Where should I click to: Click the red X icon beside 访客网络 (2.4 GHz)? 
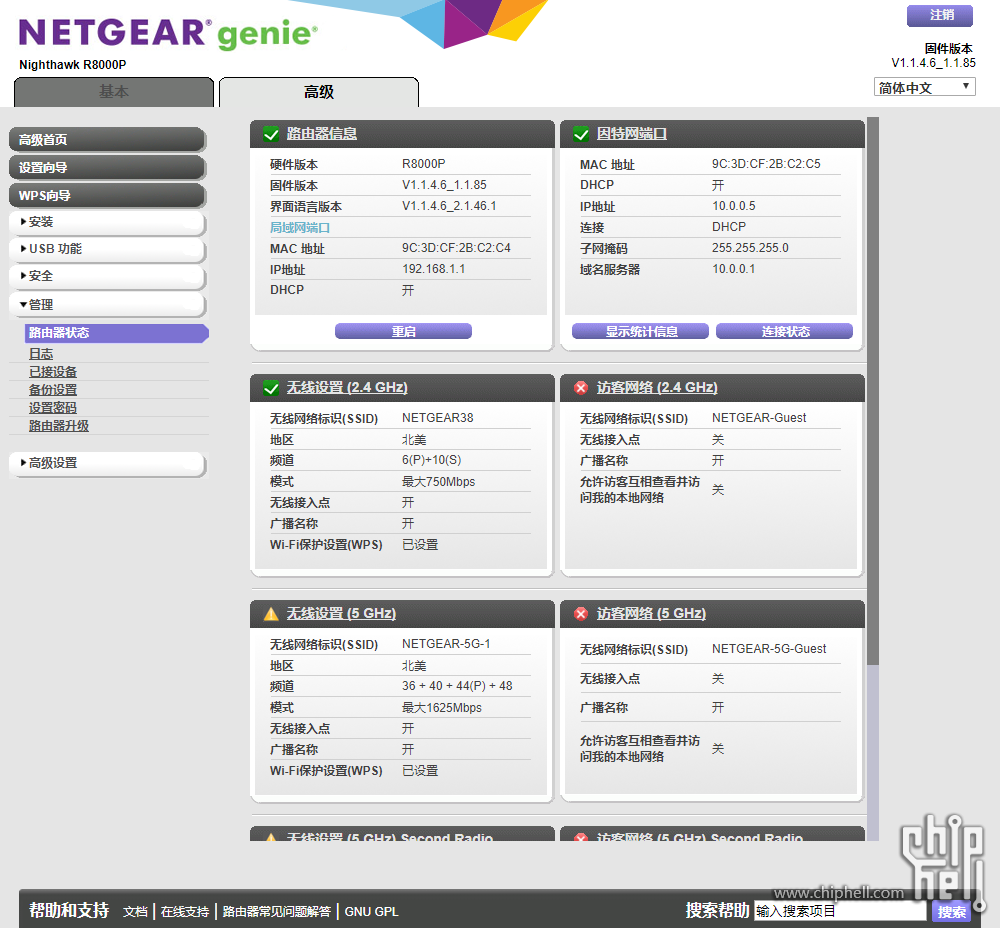coord(581,388)
